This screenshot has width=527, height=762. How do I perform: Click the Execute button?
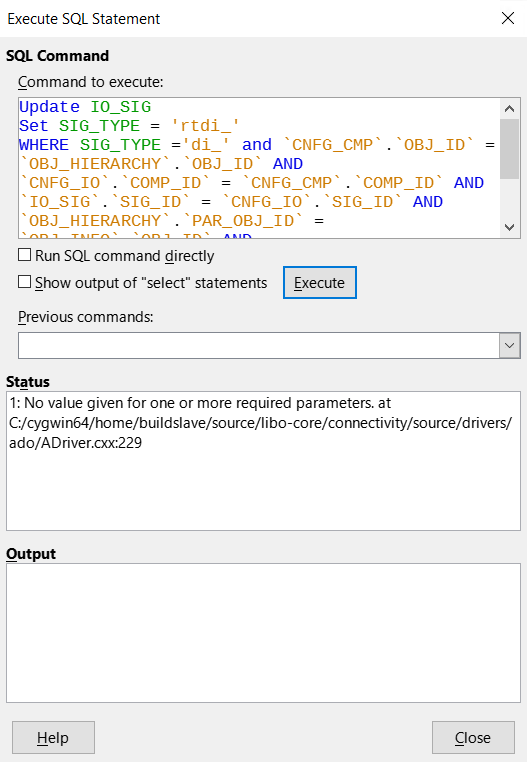(319, 282)
